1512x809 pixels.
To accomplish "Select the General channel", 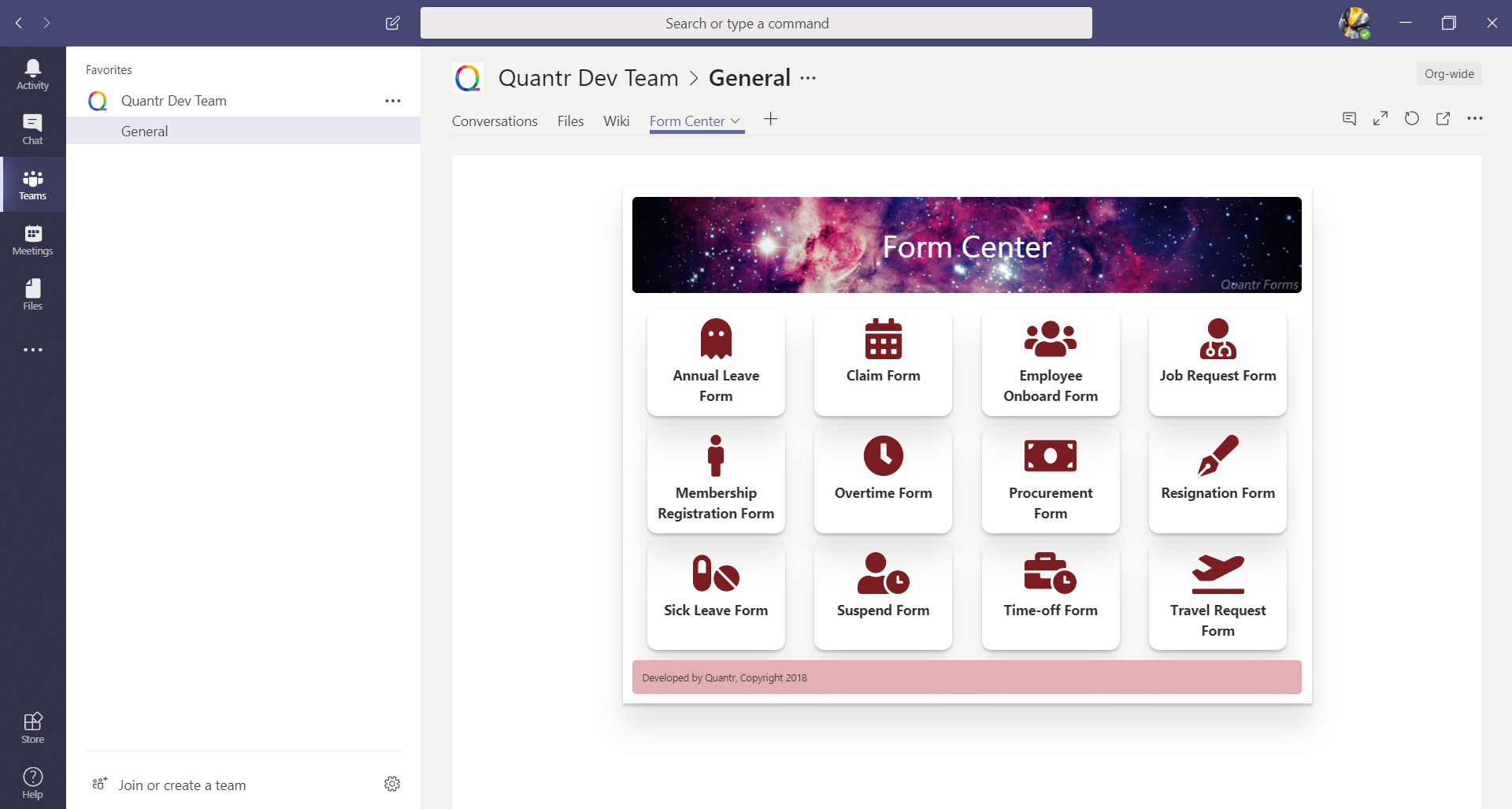I will [x=243, y=131].
